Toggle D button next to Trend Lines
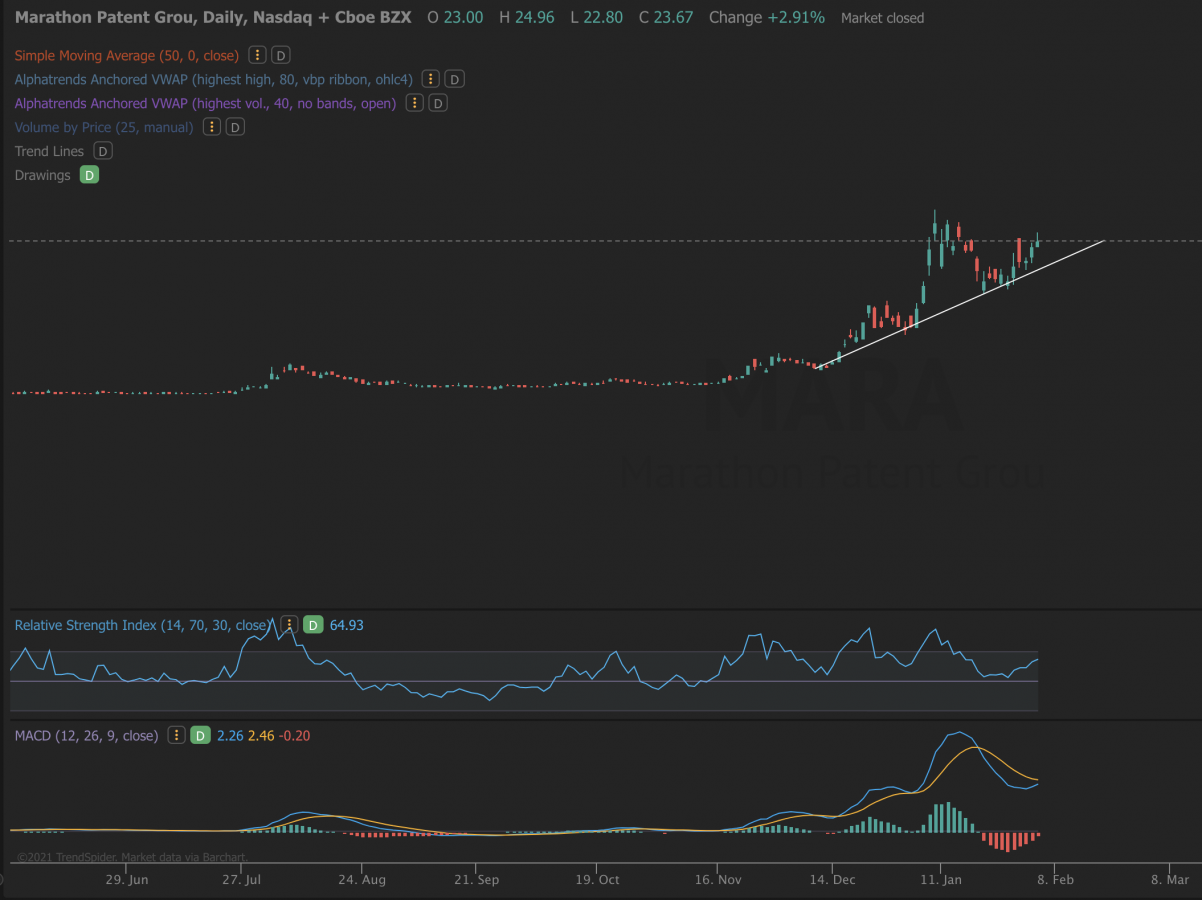Image resolution: width=1202 pixels, height=900 pixels. pos(103,151)
